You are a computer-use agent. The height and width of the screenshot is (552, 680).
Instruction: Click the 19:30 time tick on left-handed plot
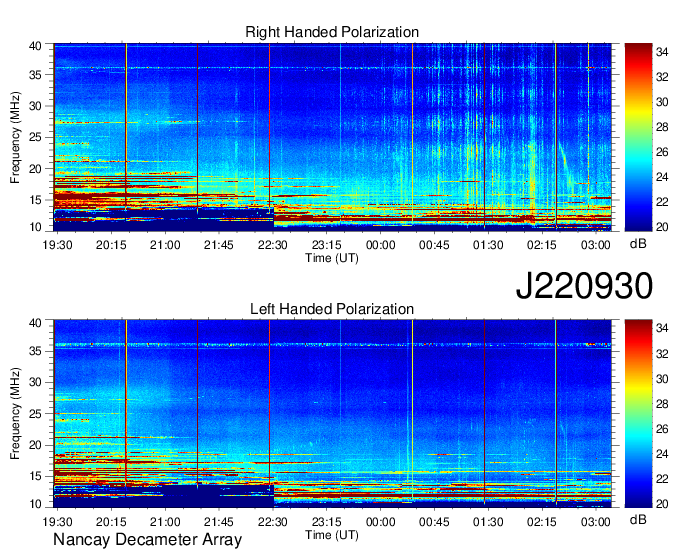pyautogui.click(x=57, y=522)
